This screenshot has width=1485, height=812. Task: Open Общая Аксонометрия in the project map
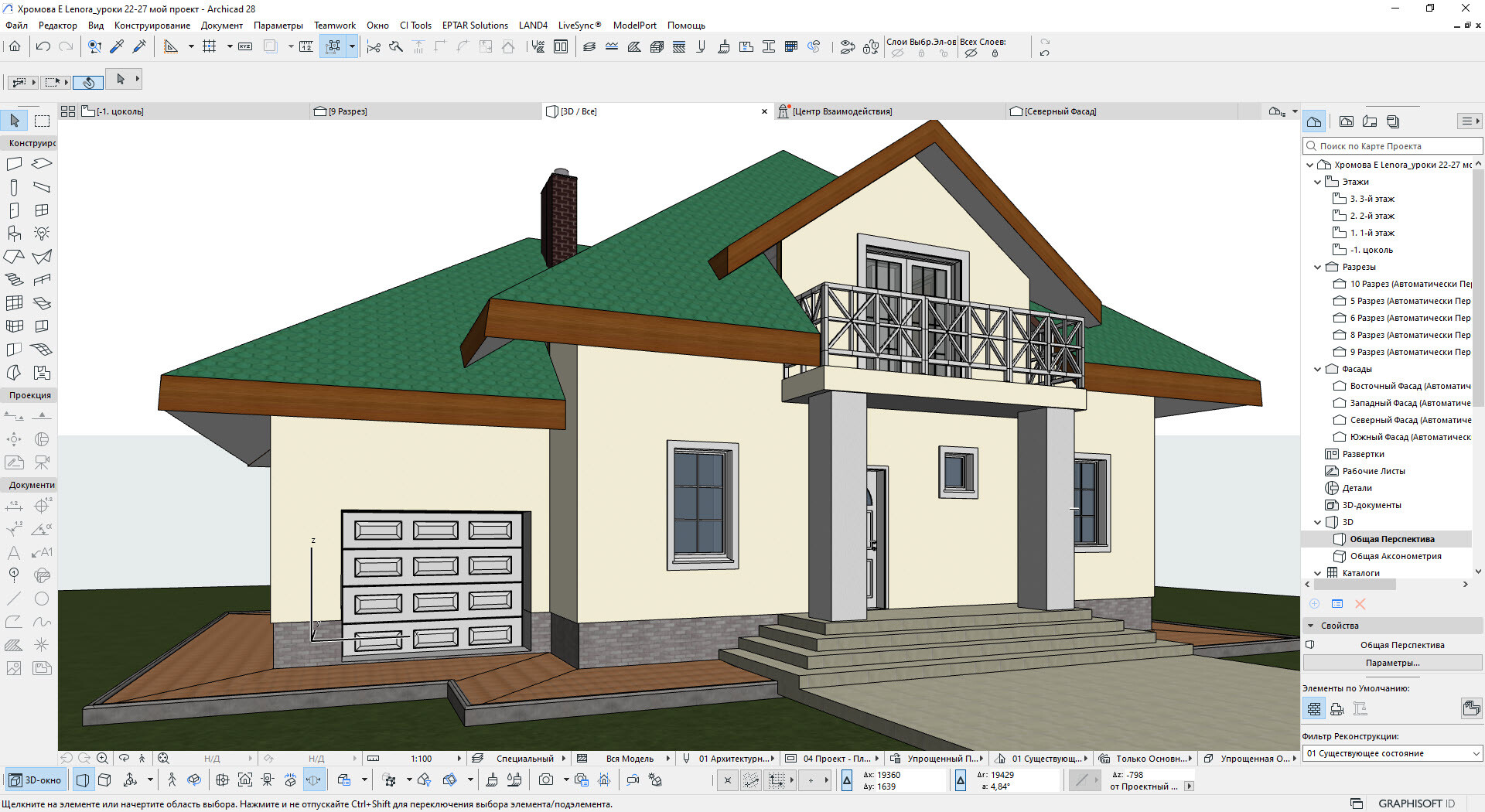tap(1395, 556)
